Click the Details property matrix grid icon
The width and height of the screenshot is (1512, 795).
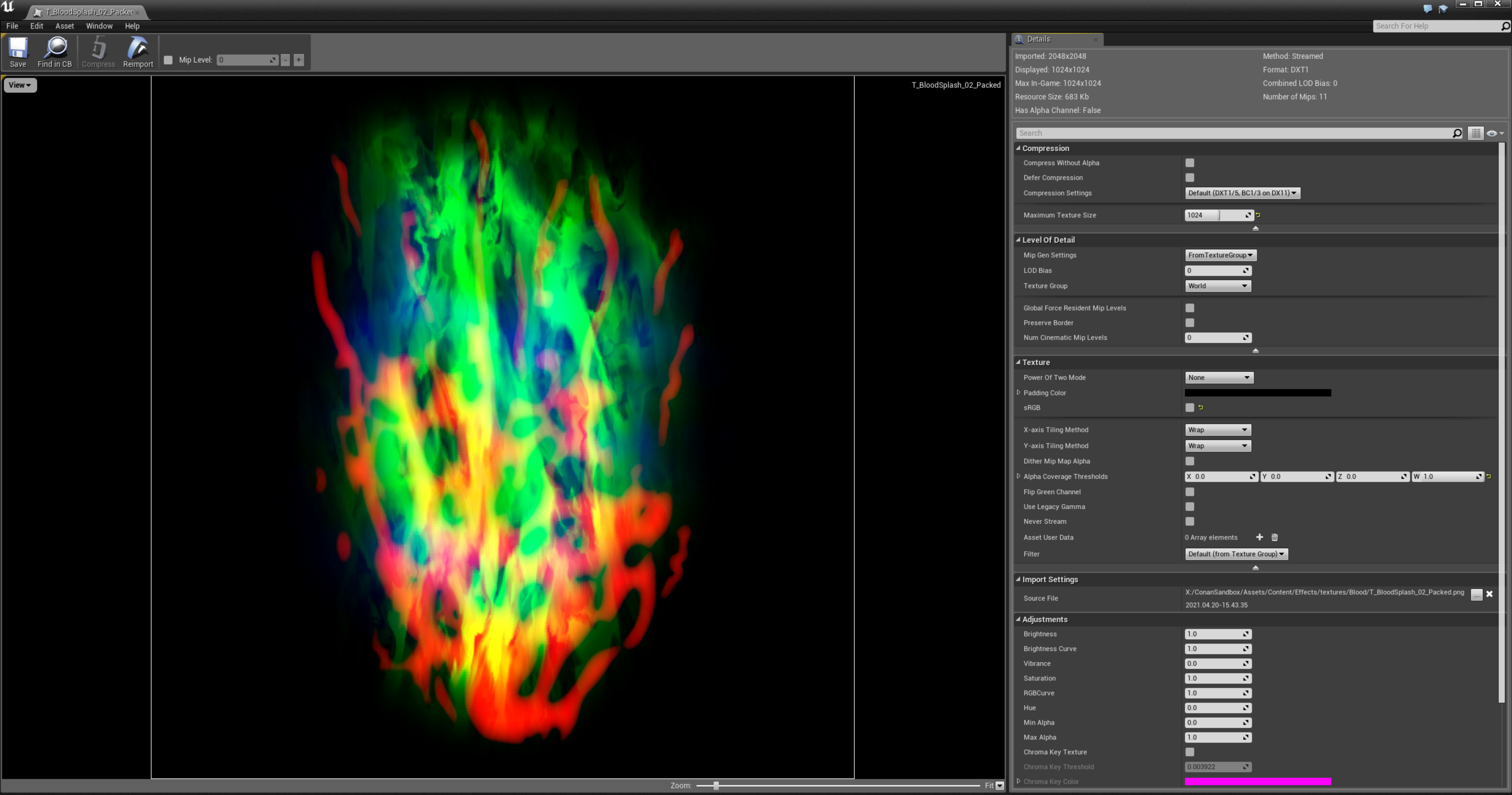tap(1476, 133)
